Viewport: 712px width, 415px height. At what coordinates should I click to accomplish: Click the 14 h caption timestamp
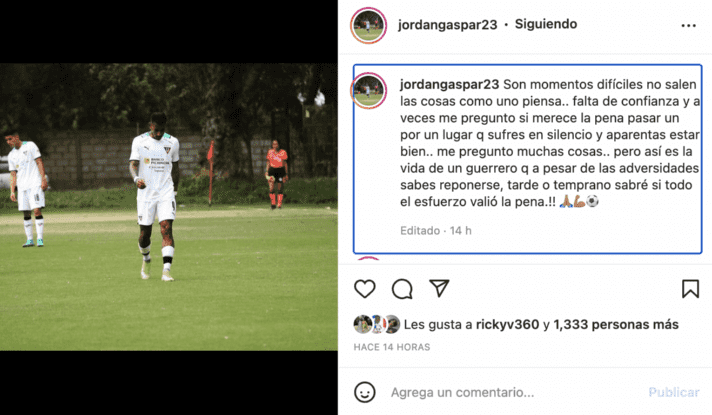click(x=460, y=231)
